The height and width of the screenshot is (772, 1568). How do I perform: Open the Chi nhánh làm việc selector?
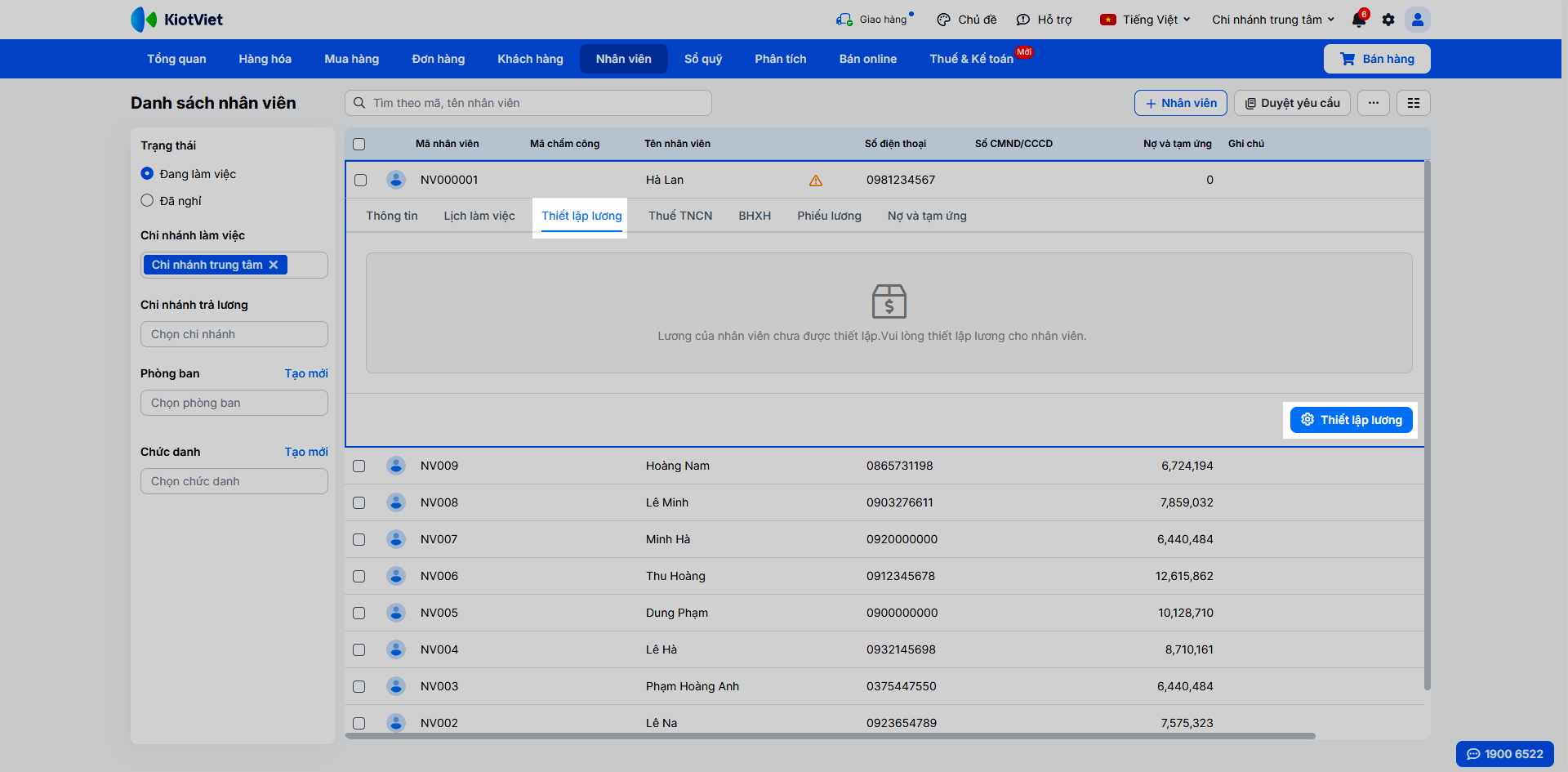[234, 265]
